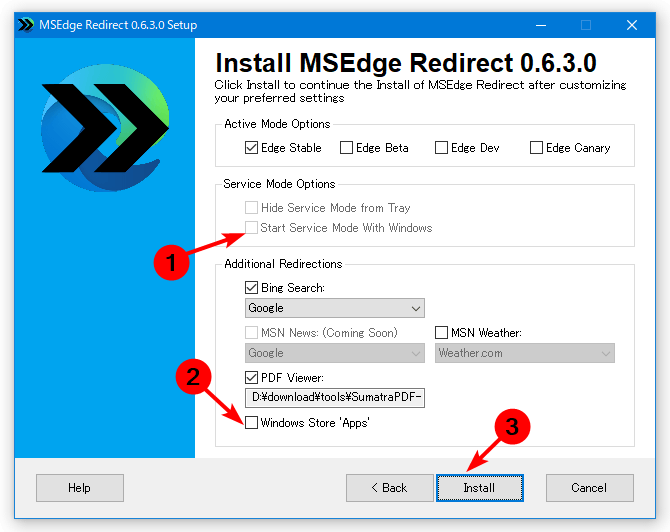Image resolution: width=670 pixels, height=532 pixels.
Task: Click the MSEdge Redirect title bar icon
Action: coord(26,25)
